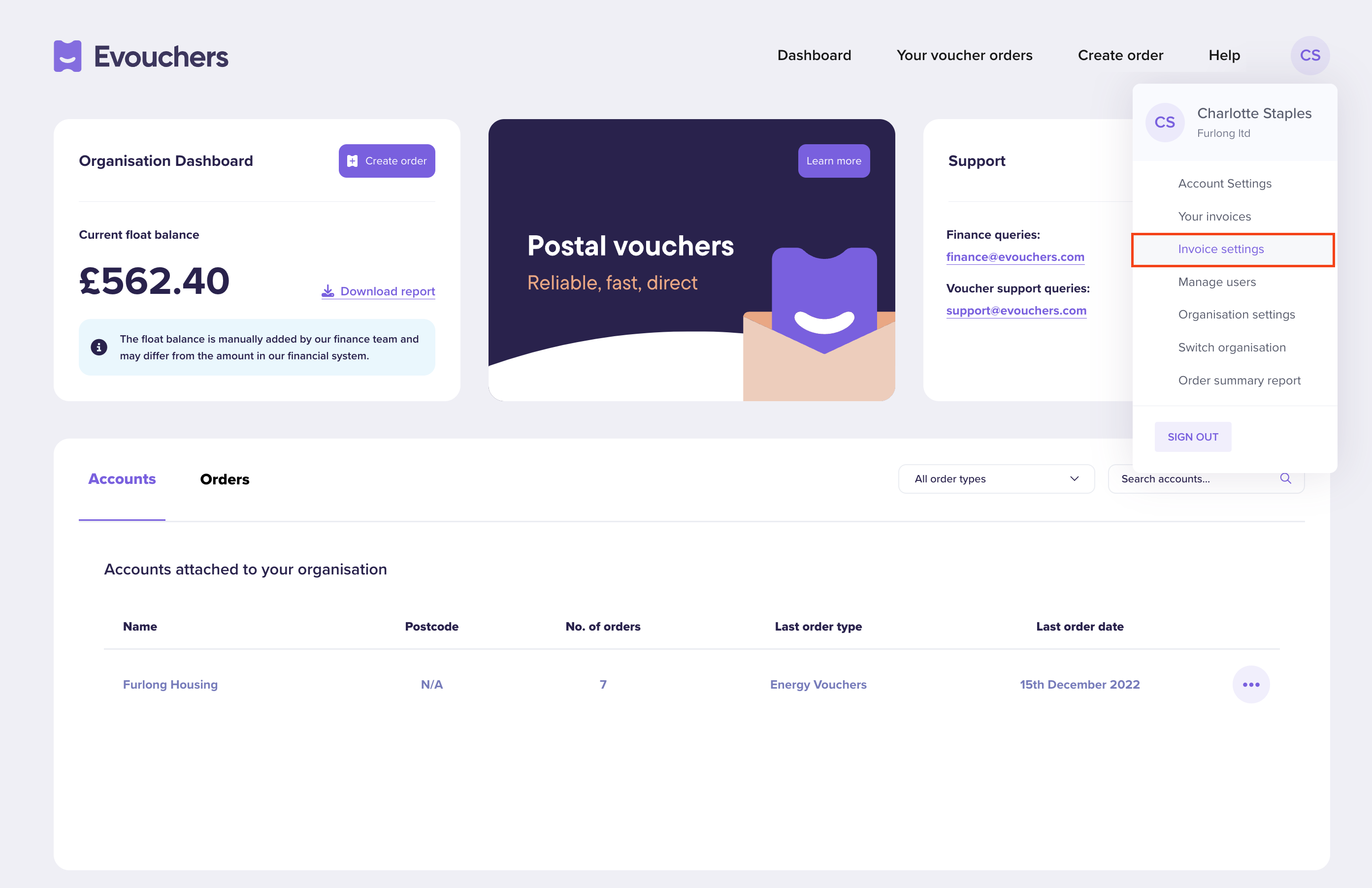Click the SIGN OUT button
The height and width of the screenshot is (888, 1372).
1193,437
